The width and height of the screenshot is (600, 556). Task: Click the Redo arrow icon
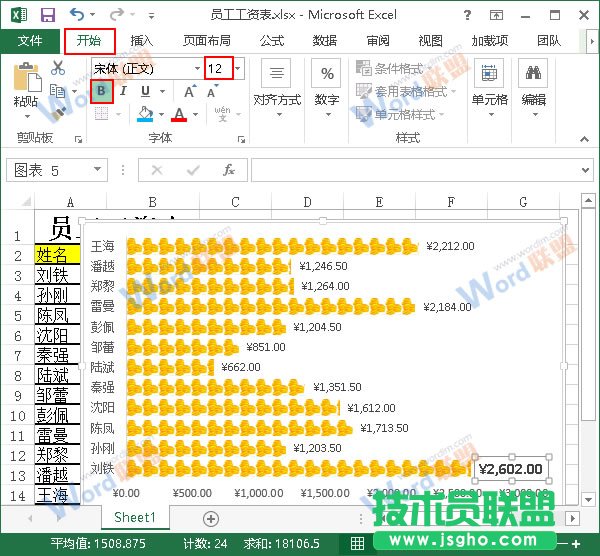click(x=116, y=15)
